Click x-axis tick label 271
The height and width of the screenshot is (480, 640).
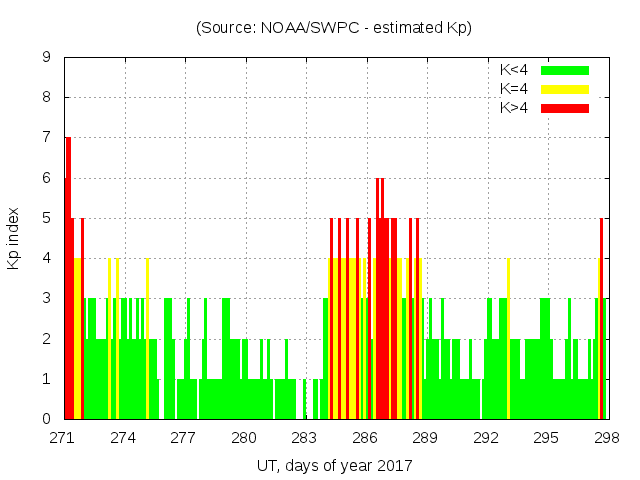[63, 438]
